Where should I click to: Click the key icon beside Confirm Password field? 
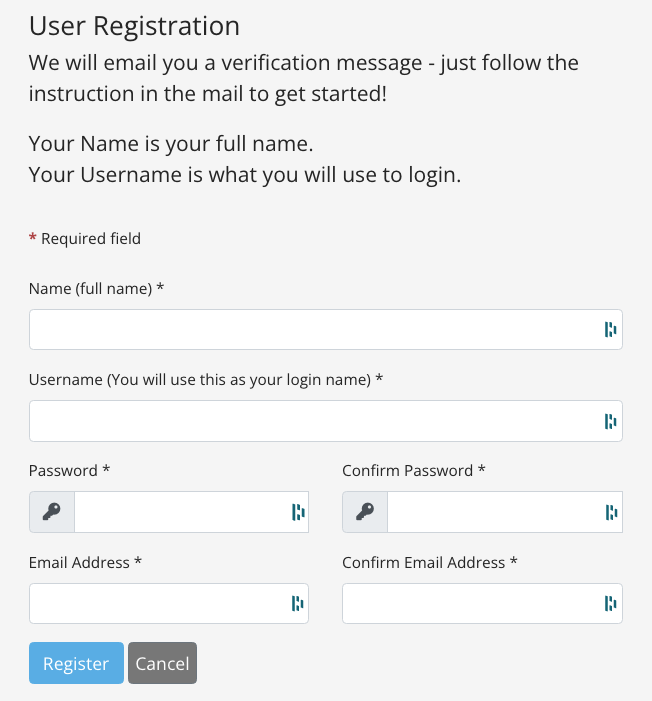[365, 512]
